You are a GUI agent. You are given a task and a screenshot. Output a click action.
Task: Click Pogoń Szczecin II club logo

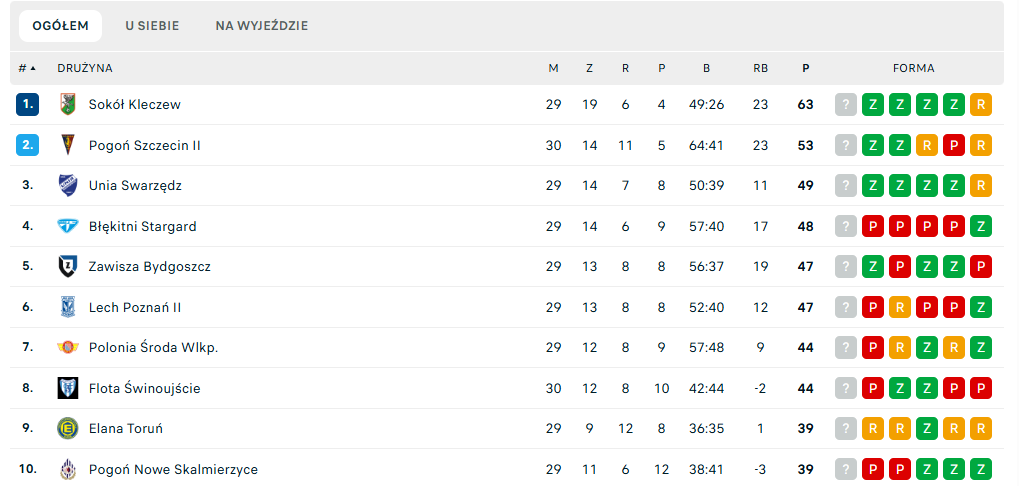pos(68,145)
